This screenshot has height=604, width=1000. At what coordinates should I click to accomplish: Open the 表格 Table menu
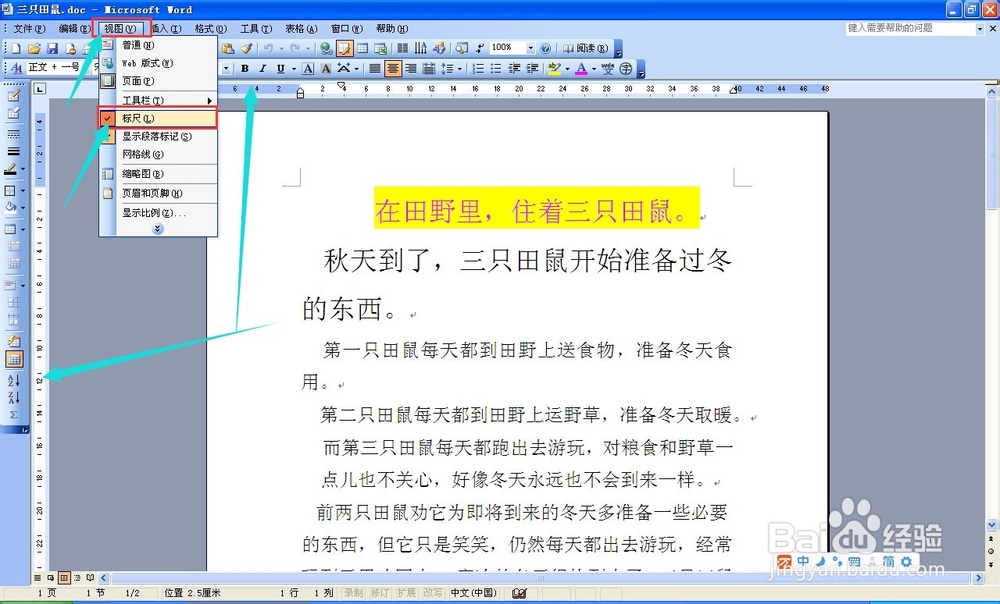pyautogui.click(x=301, y=29)
